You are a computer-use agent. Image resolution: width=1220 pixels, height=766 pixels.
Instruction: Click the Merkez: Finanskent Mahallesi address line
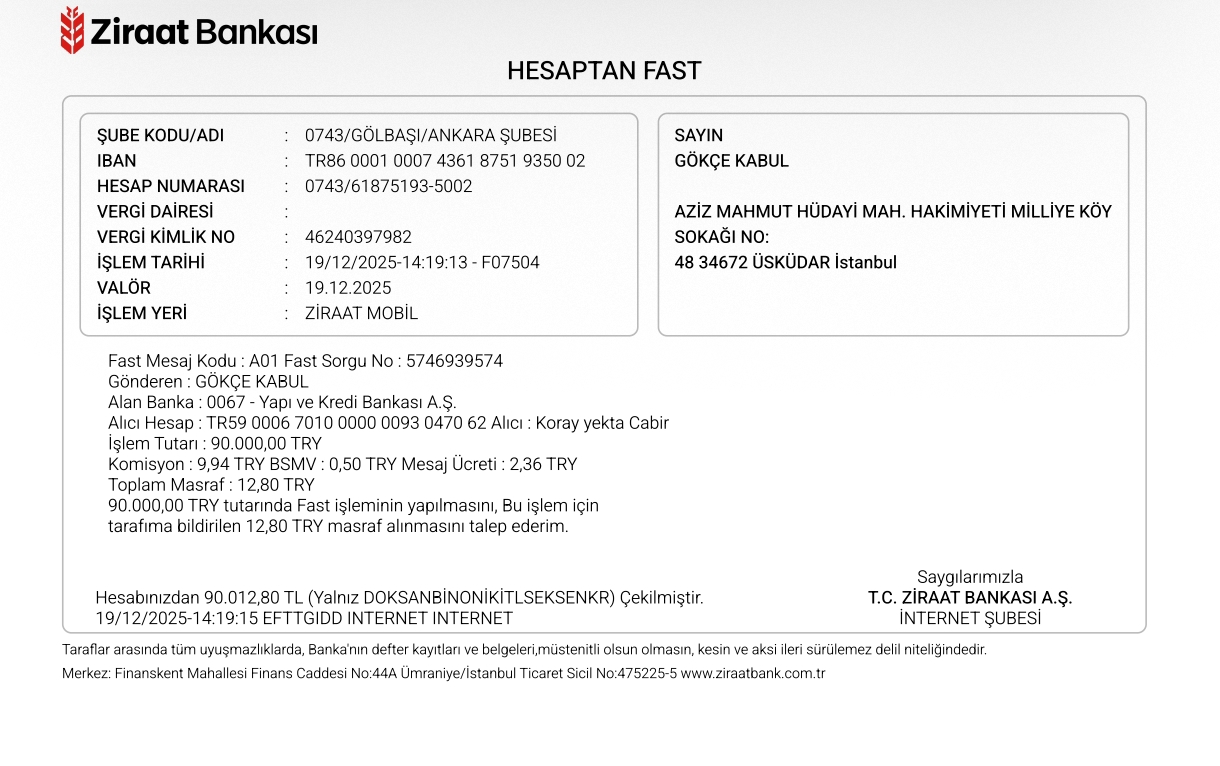coord(443,674)
